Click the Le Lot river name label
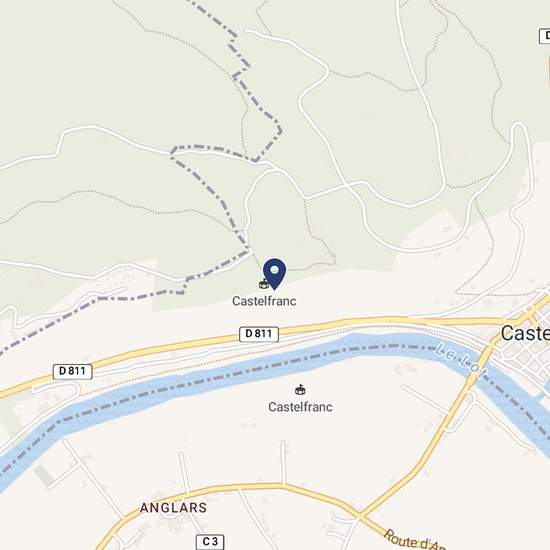Screen dimensions: 550x550 [461, 362]
